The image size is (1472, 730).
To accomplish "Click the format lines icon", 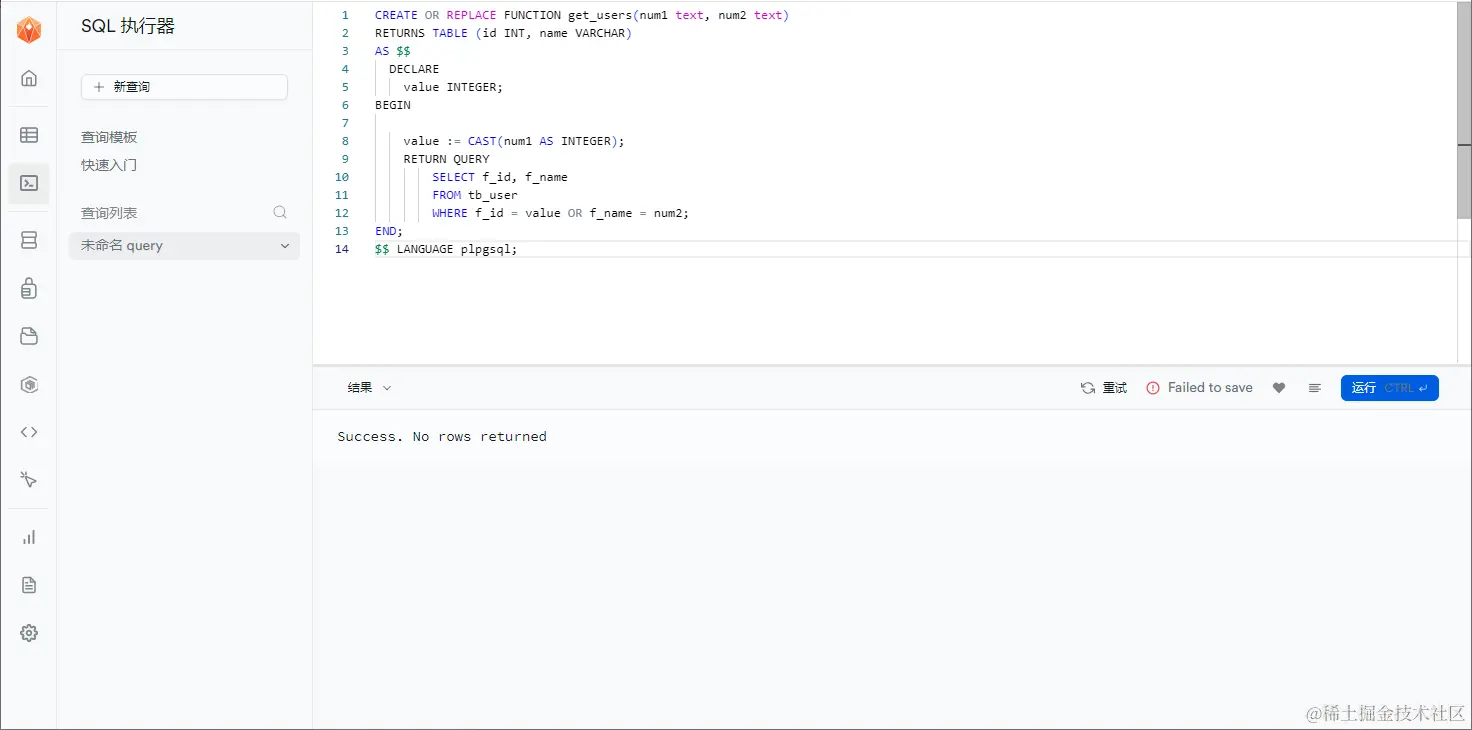I will click(1315, 388).
